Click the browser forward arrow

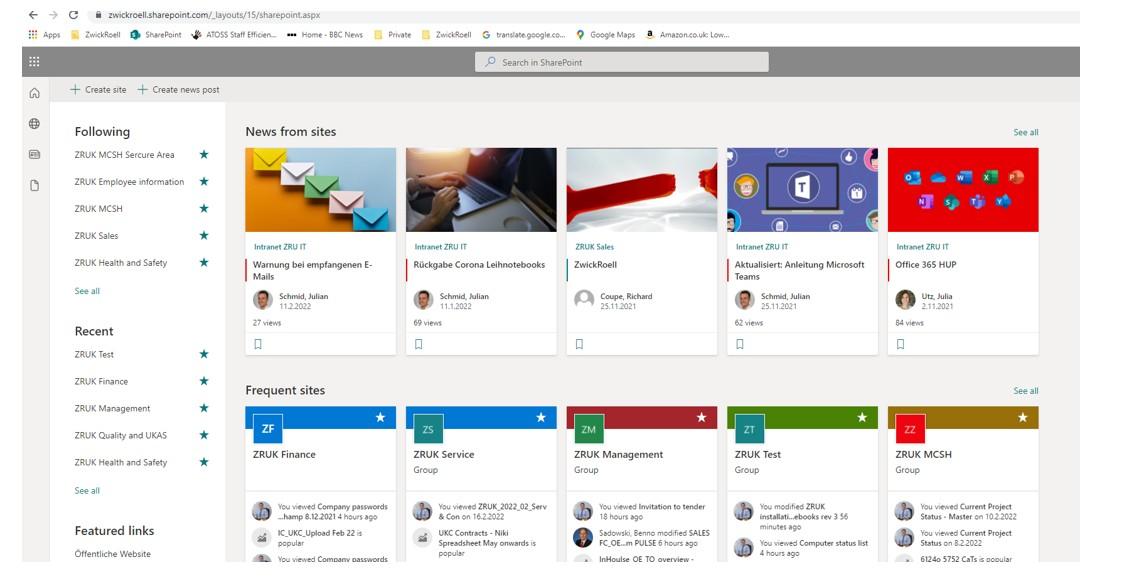tap(53, 14)
